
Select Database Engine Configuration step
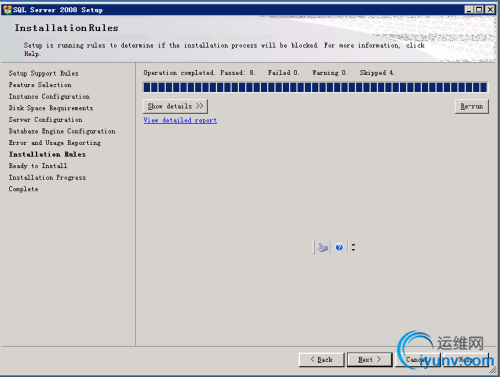62,131
